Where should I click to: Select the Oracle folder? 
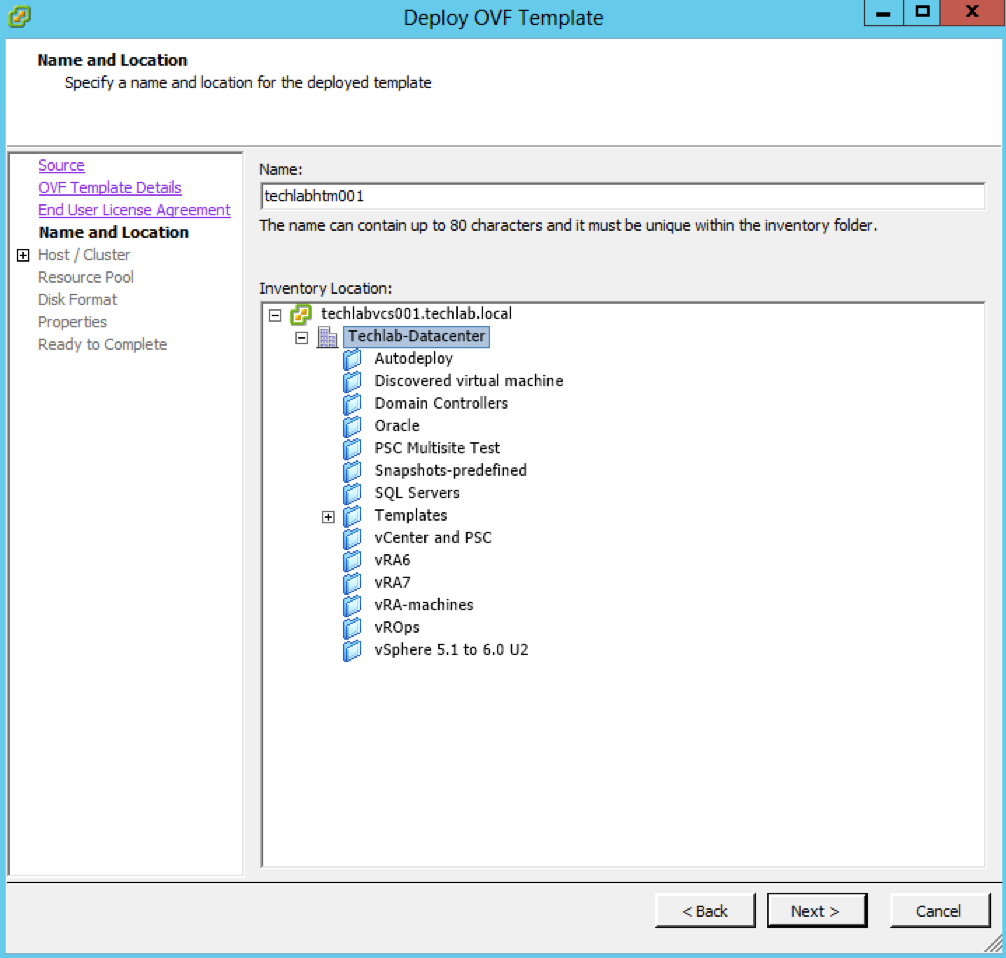[397, 426]
